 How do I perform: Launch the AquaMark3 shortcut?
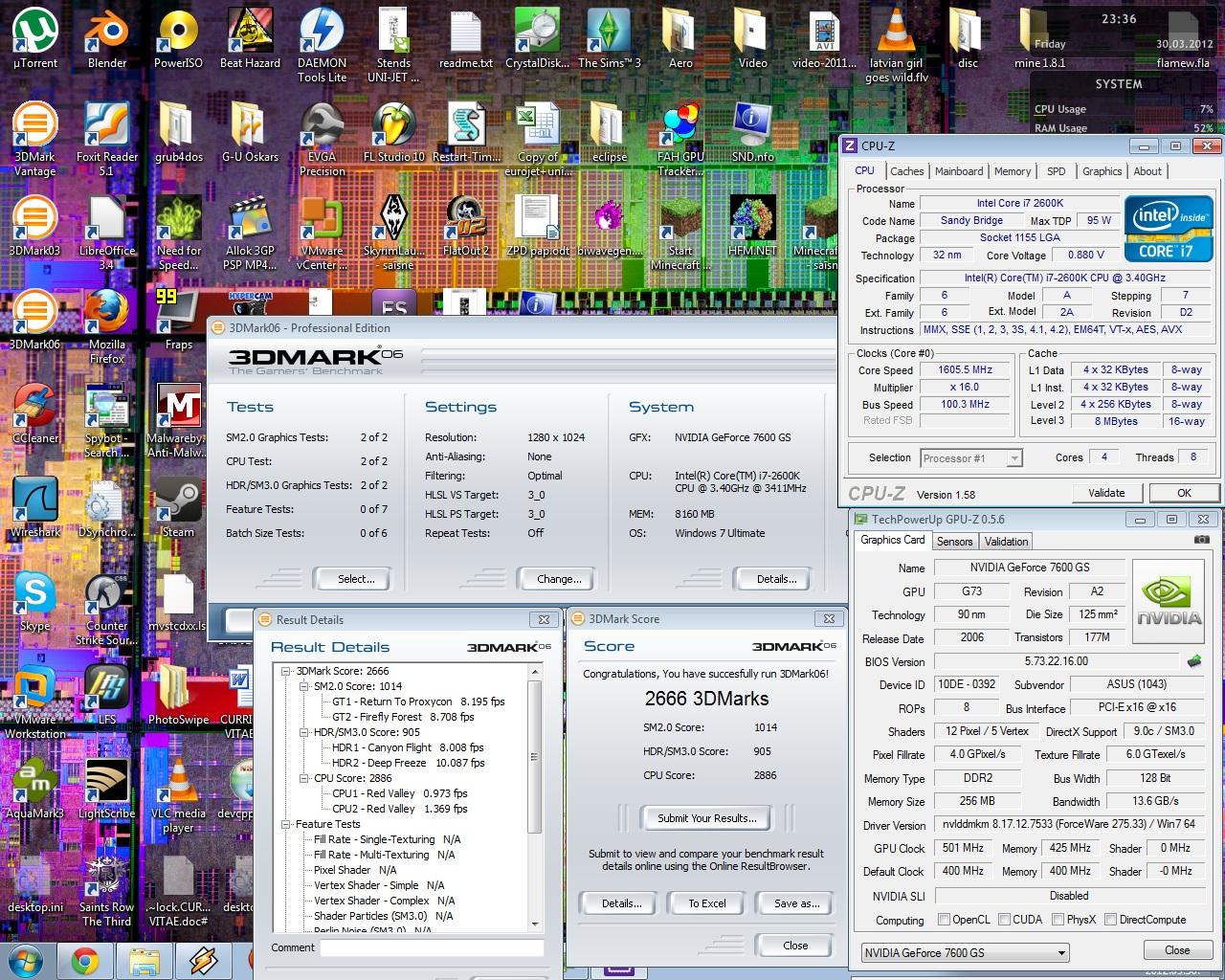(34, 790)
